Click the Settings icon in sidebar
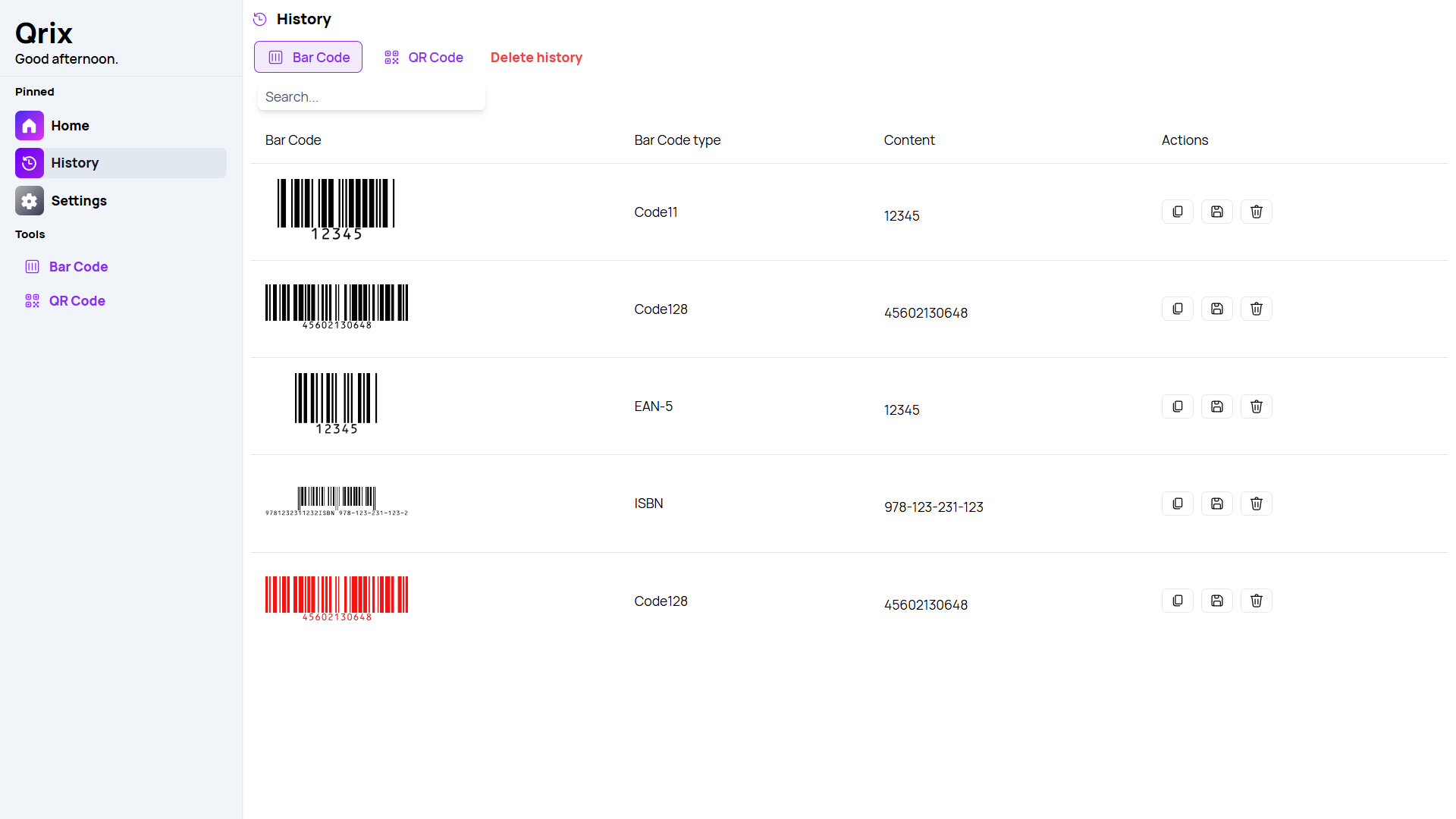The width and height of the screenshot is (1456, 819). click(29, 200)
